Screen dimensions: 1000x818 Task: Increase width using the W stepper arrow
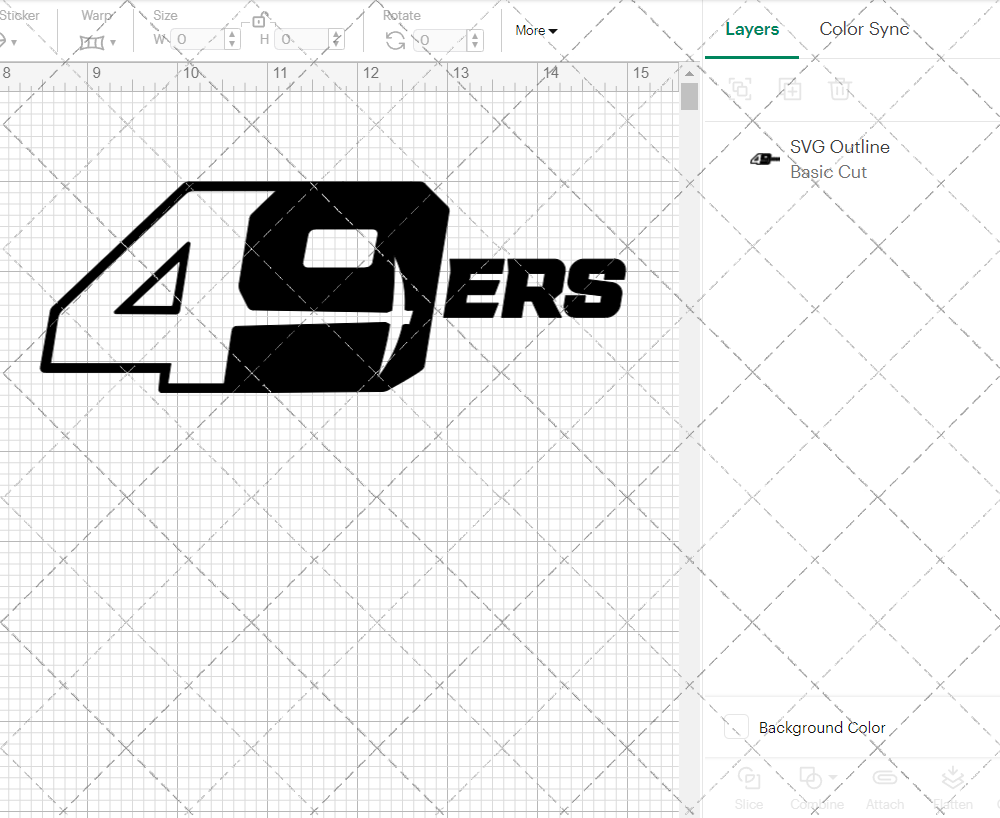click(x=232, y=35)
